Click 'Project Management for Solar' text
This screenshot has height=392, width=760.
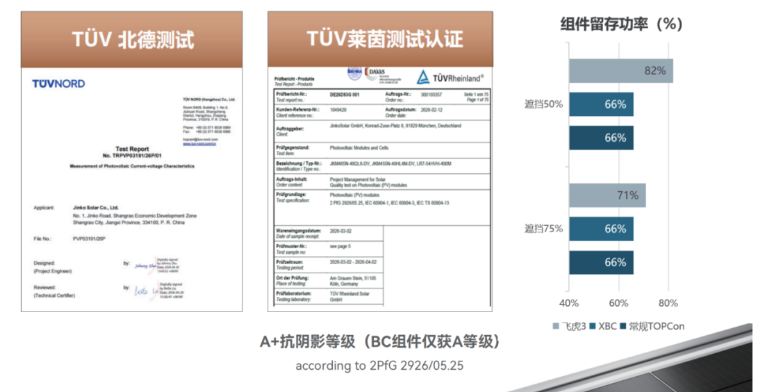pos(357,179)
